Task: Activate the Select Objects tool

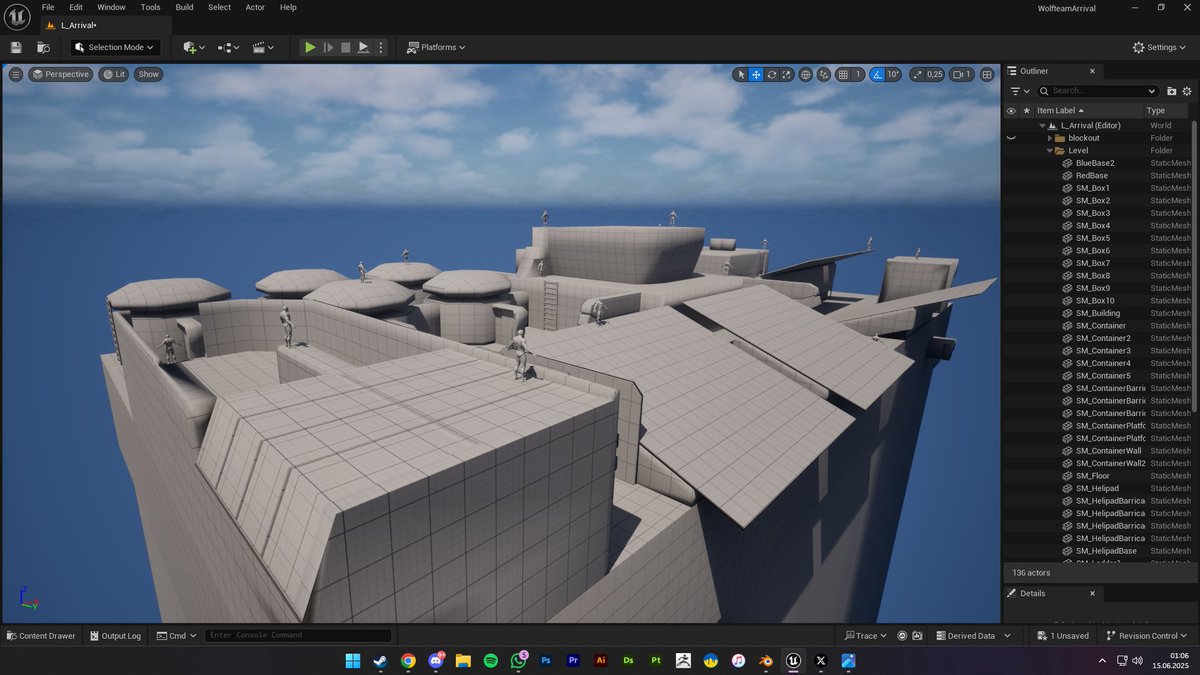Action: [x=740, y=74]
